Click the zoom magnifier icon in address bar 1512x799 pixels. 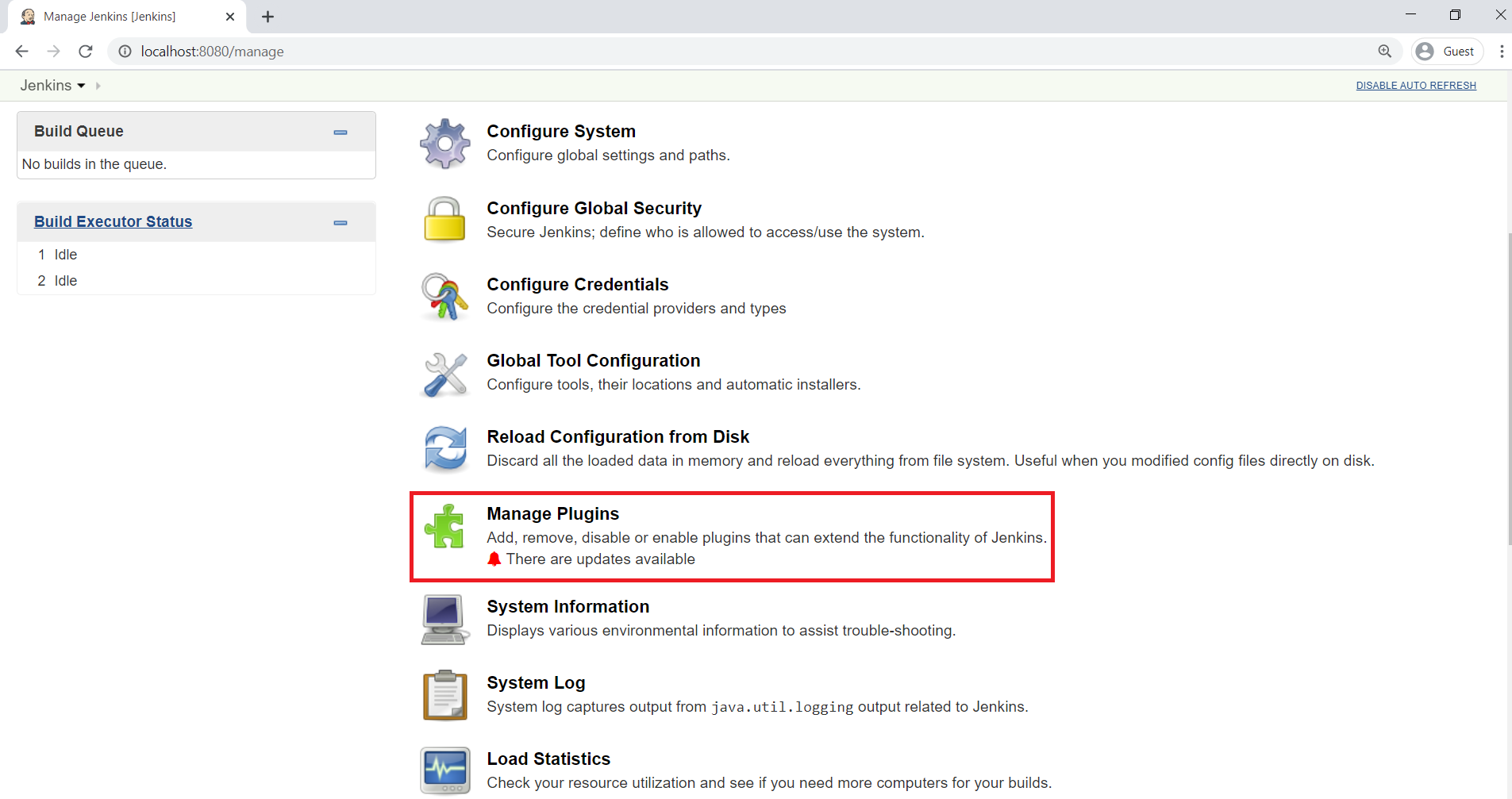(x=1385, y=52)
